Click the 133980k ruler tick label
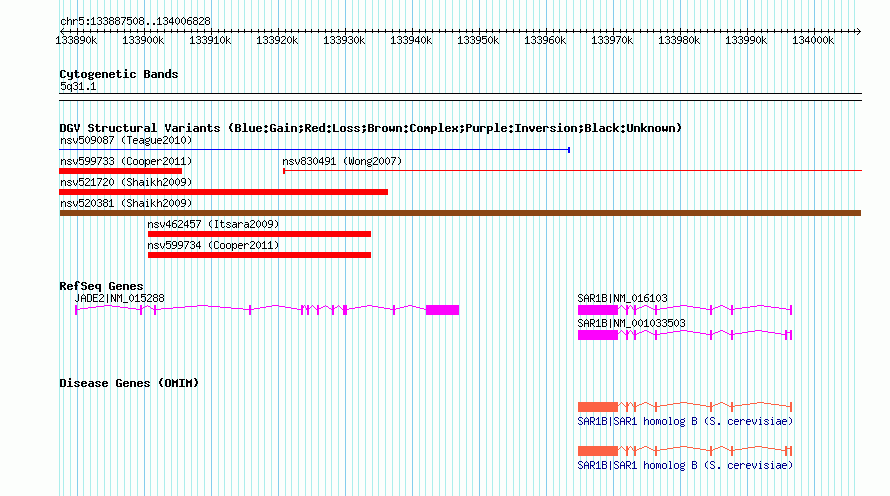Image resolution: width=890 pixels, height=496 pixels. point(679,41)
